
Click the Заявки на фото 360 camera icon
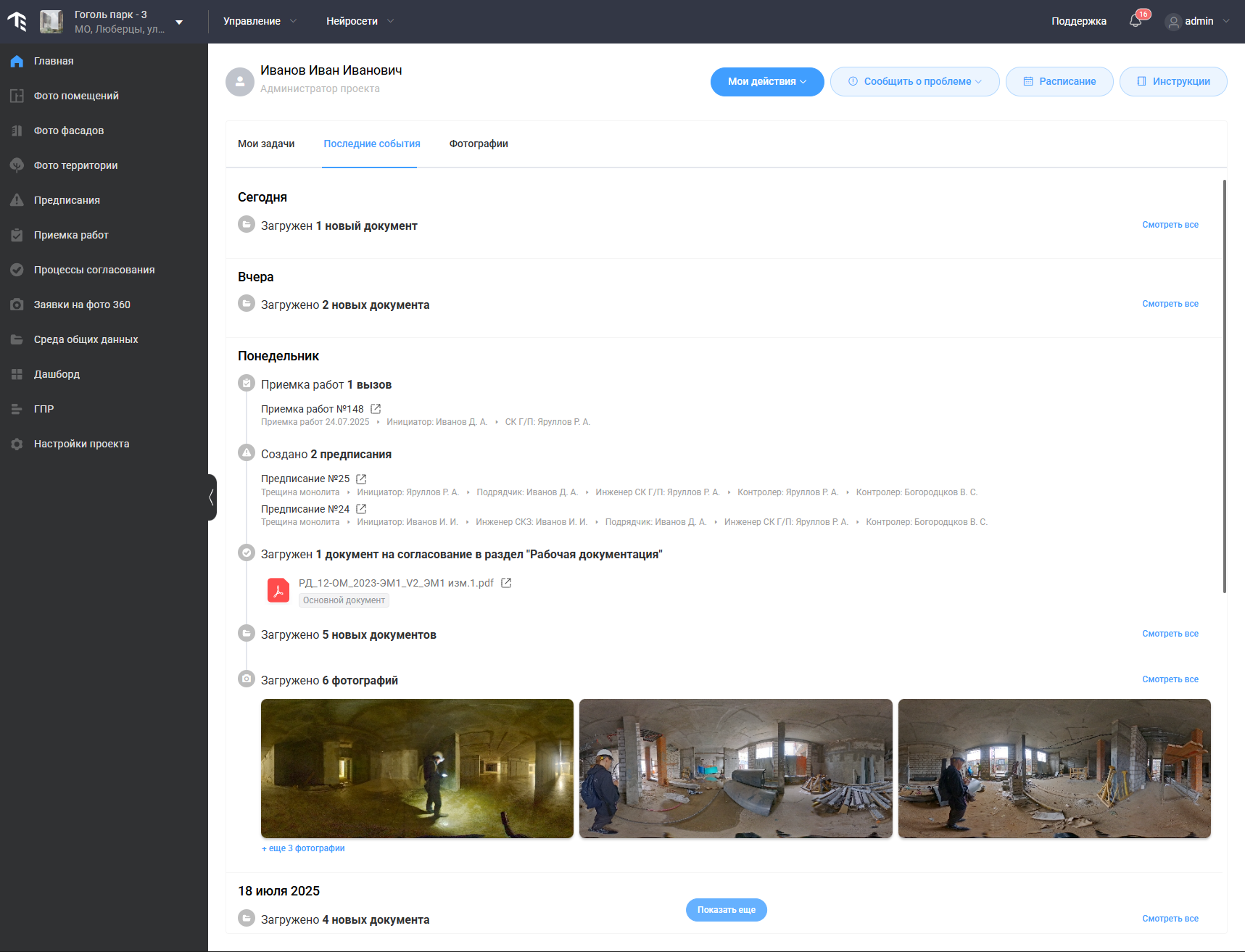pos(17,305)
